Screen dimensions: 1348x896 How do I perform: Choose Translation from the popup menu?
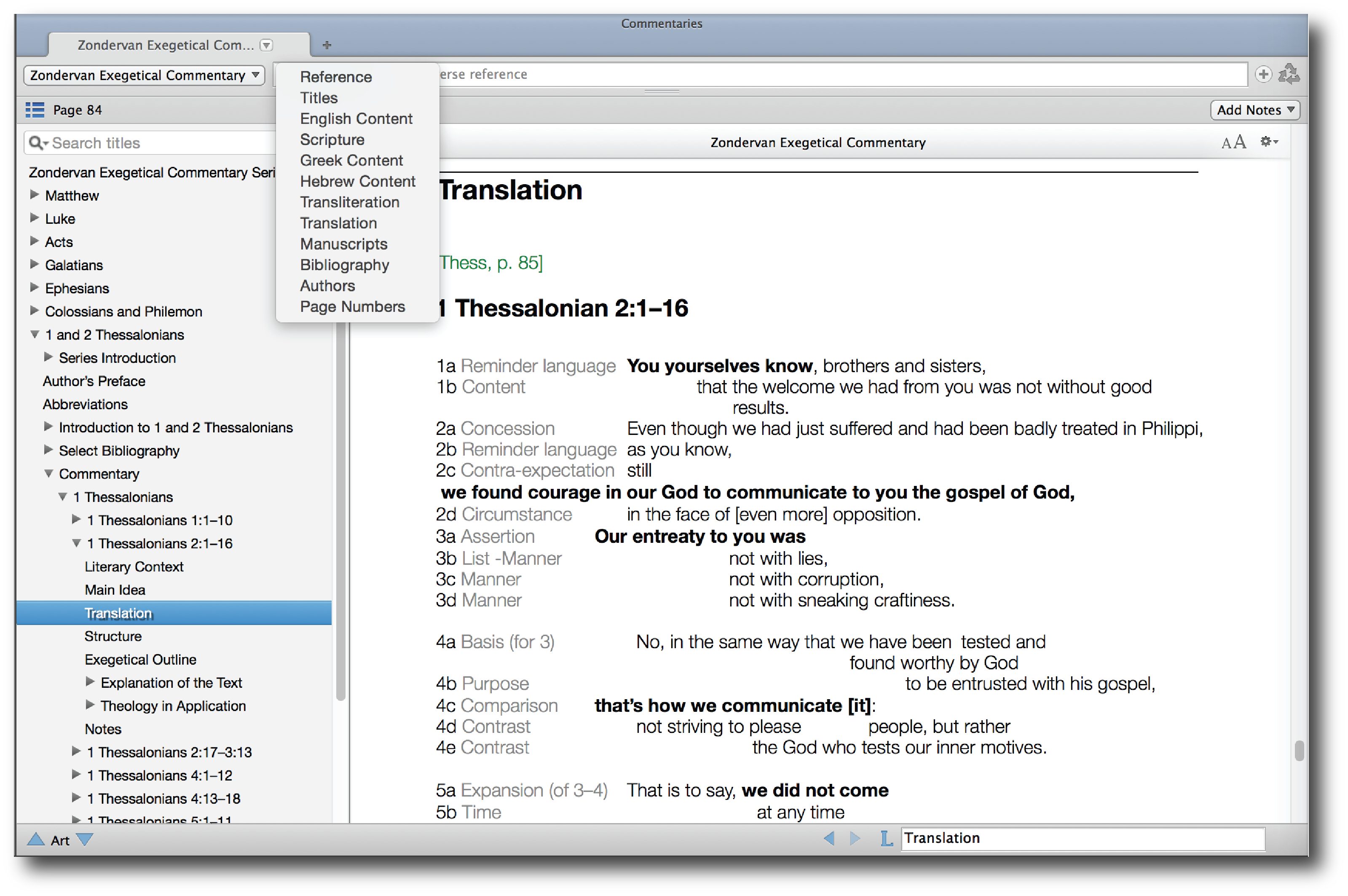pos(339,223)
